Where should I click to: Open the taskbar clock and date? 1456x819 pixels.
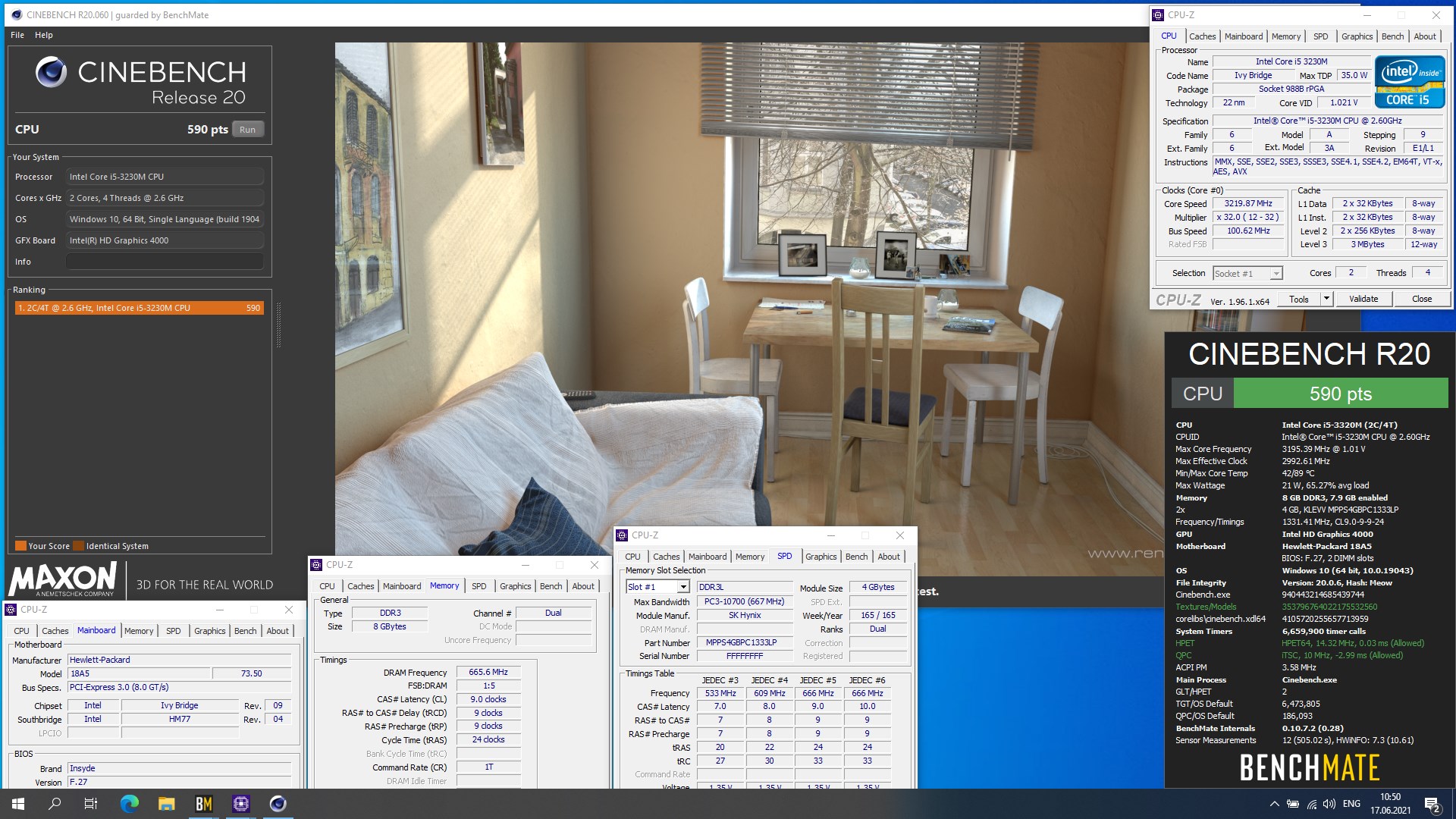[x=1390, y=804]
